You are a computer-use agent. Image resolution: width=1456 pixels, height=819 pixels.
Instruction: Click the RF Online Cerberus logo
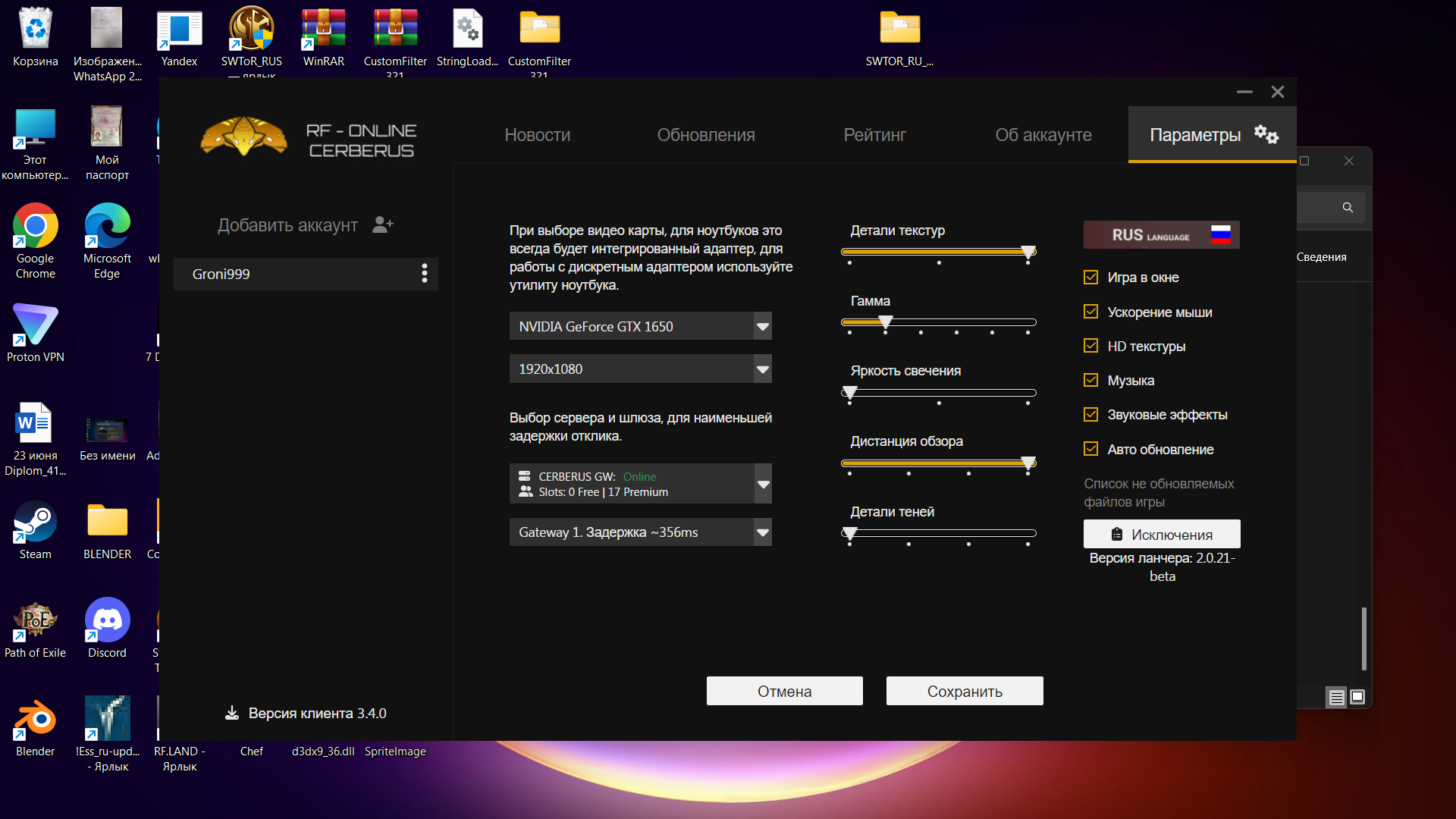(309, 137)
